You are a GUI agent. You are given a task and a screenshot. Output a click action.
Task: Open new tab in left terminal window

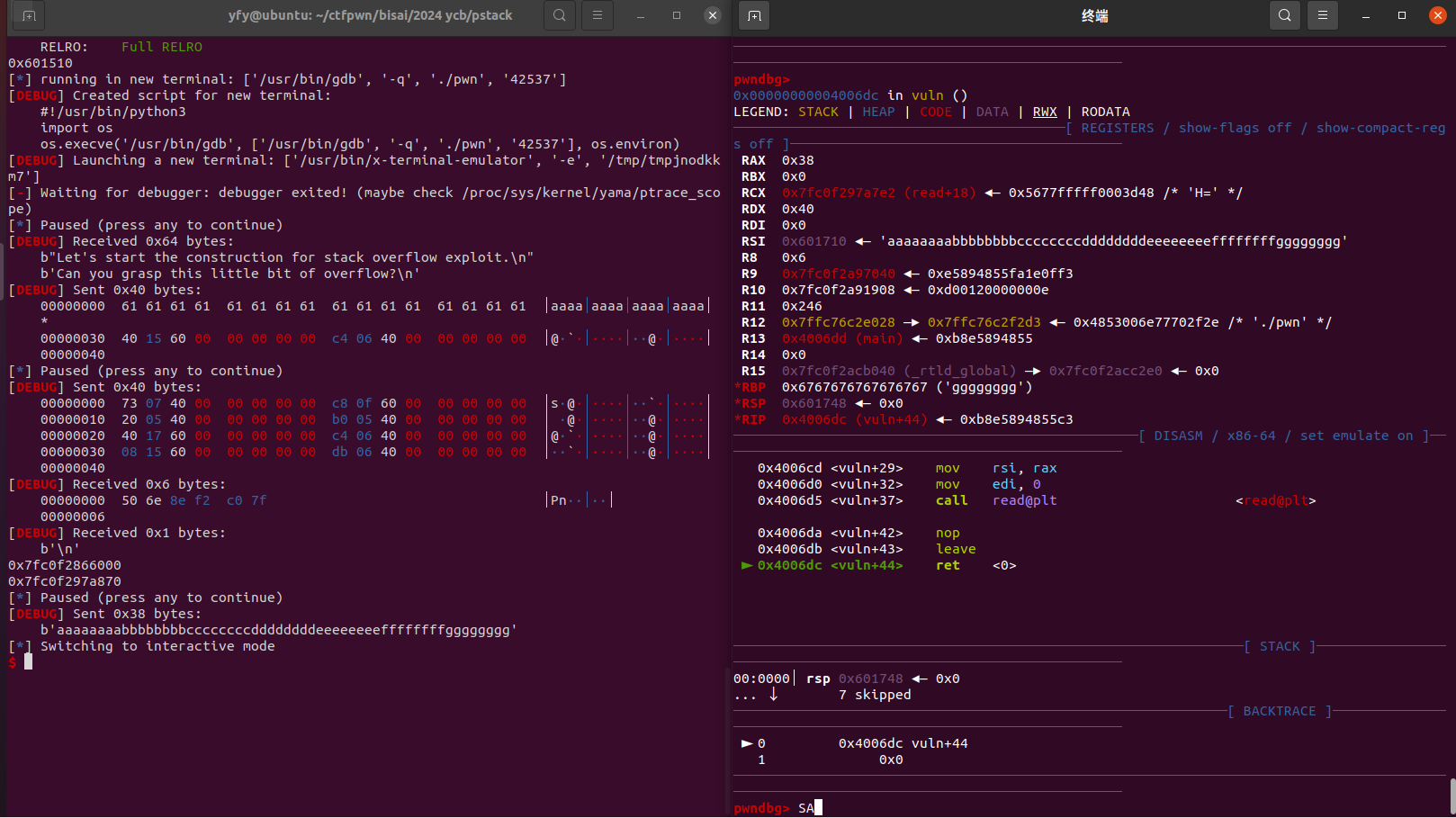29,15
